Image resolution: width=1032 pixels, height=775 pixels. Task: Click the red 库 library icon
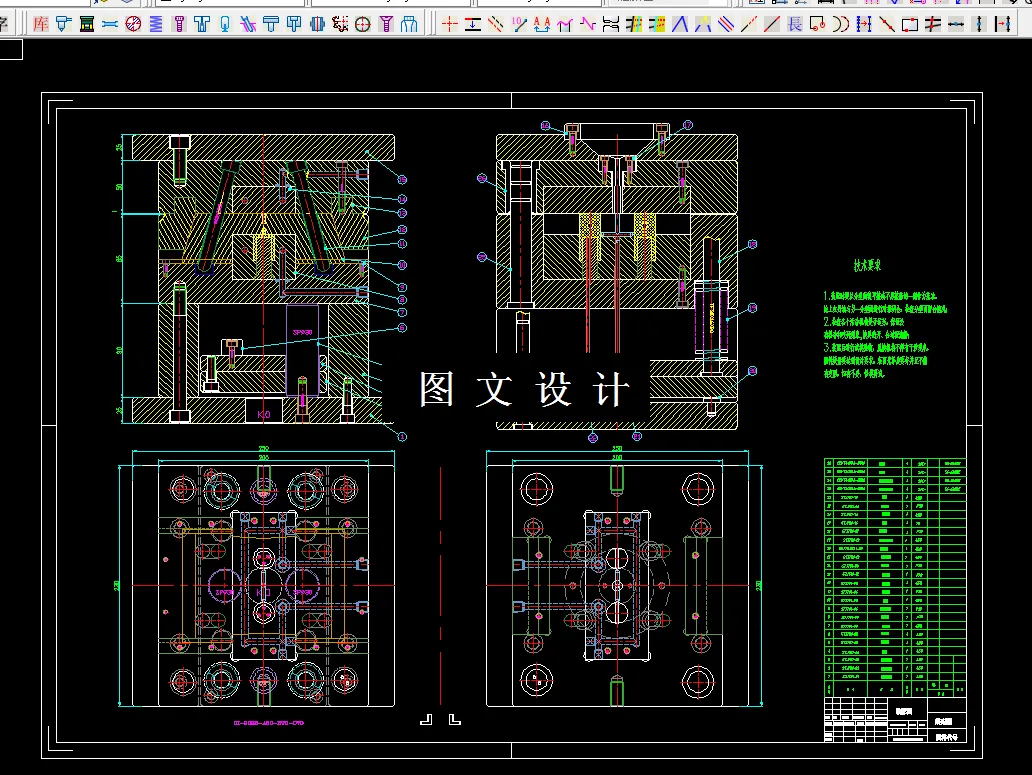point(40,23)
